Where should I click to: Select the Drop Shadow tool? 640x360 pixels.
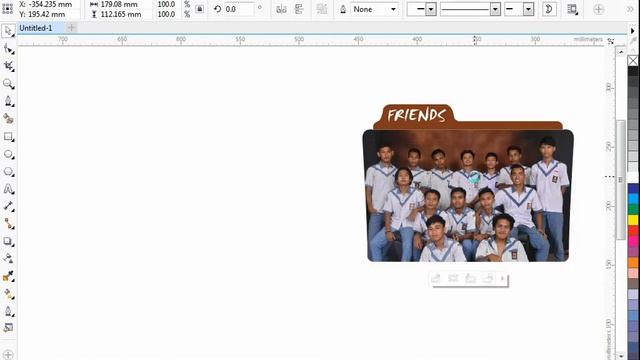(x=8, y=241)
